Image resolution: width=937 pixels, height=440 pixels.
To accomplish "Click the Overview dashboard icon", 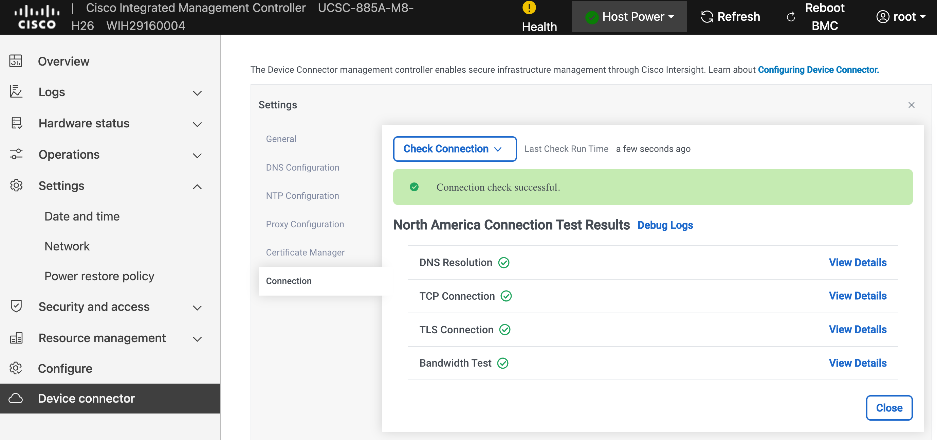I will tap(16, 61).
